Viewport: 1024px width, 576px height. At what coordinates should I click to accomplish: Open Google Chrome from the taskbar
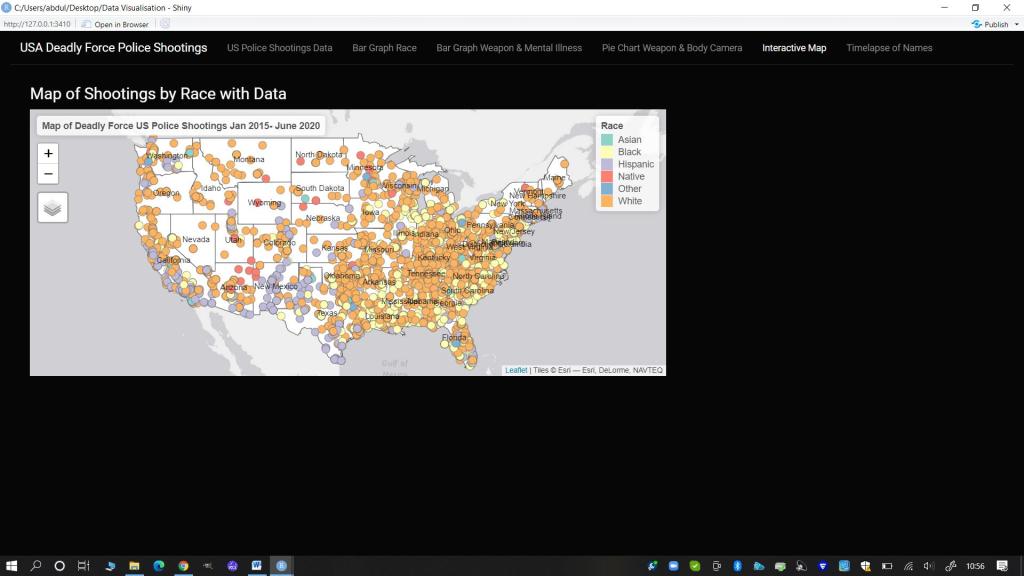pos(183,566)
